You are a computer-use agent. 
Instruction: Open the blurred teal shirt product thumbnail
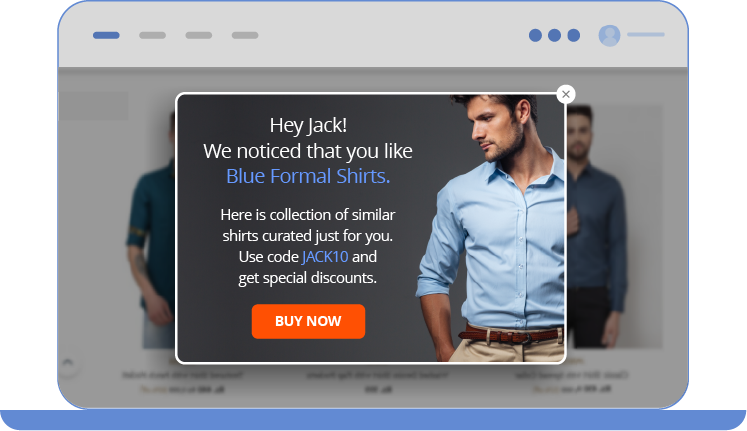coord(151,231)
